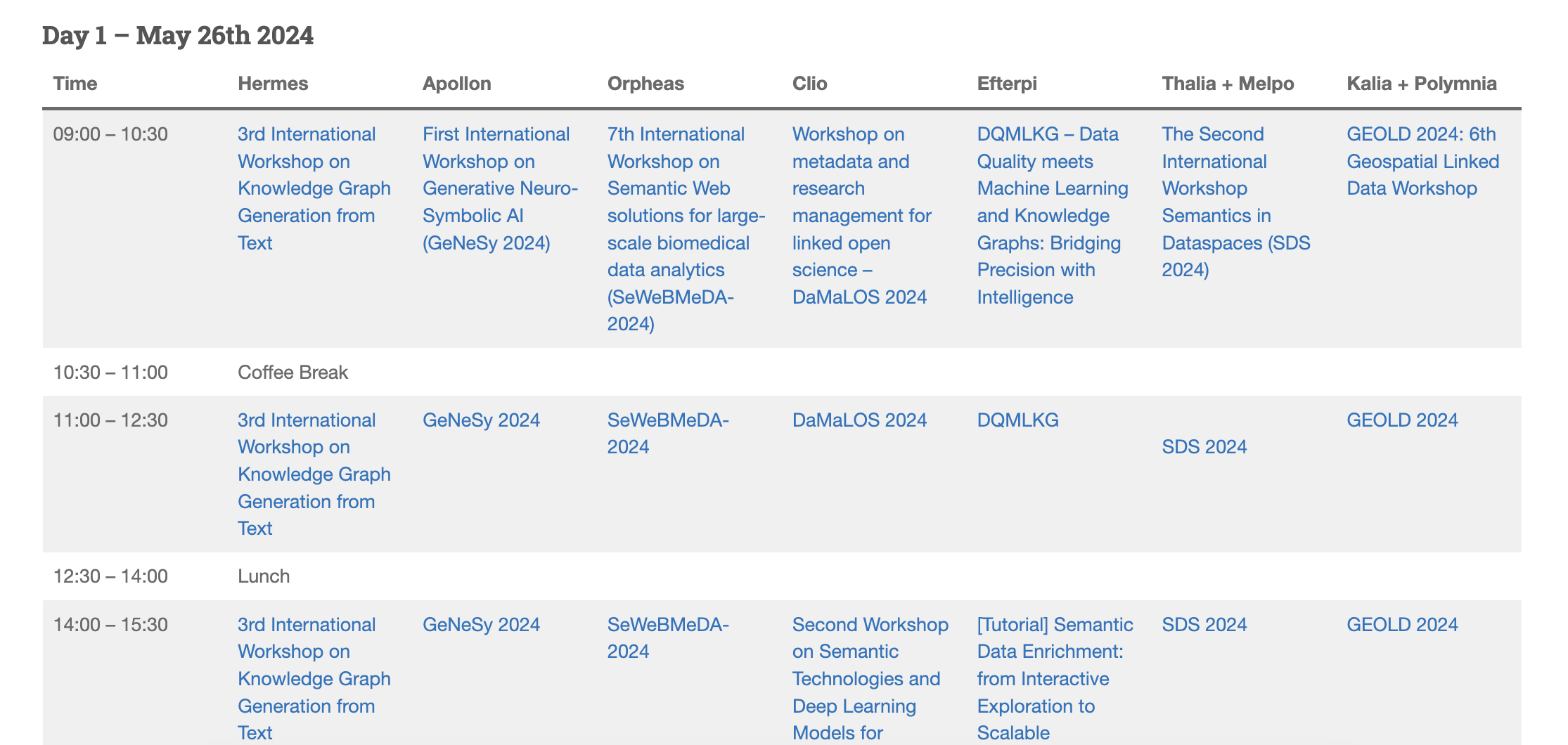The width and height of the screenshot is (1568, 745).
Task: Click GeNeSy 2024 in the 14:00 row
Action: tap(481, 625)
